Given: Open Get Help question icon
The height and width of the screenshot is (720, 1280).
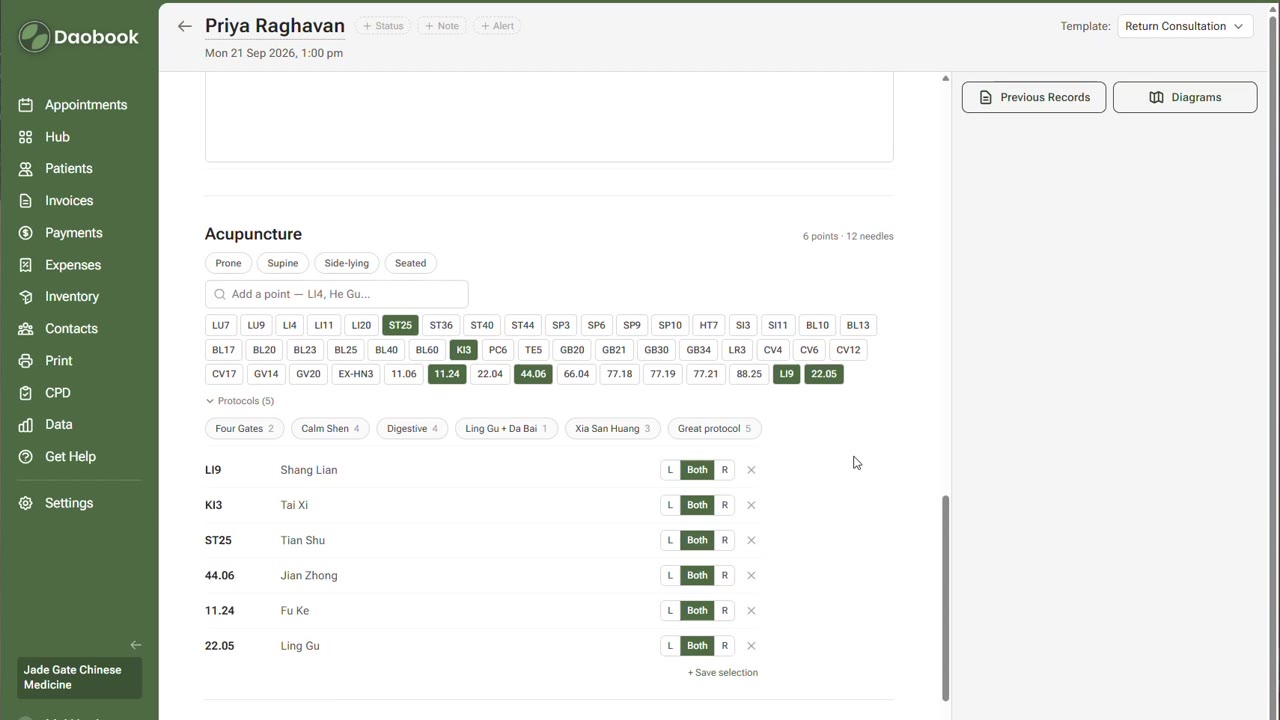Looking at the screenshot, I should [x=26, y=457].
